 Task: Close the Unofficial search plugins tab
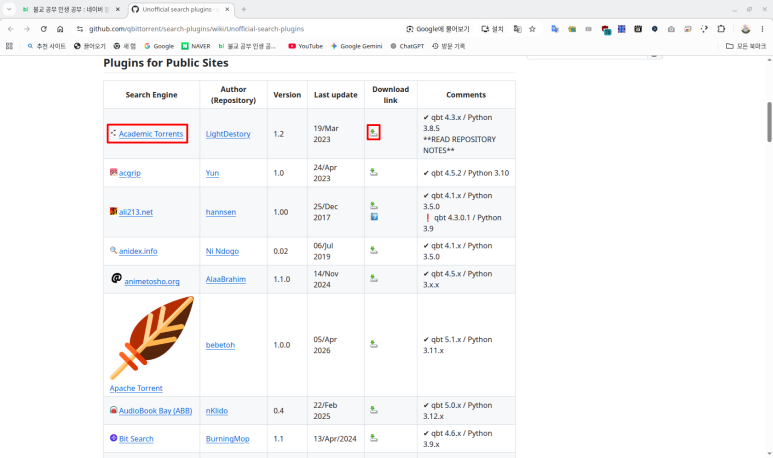pos(227,9)
